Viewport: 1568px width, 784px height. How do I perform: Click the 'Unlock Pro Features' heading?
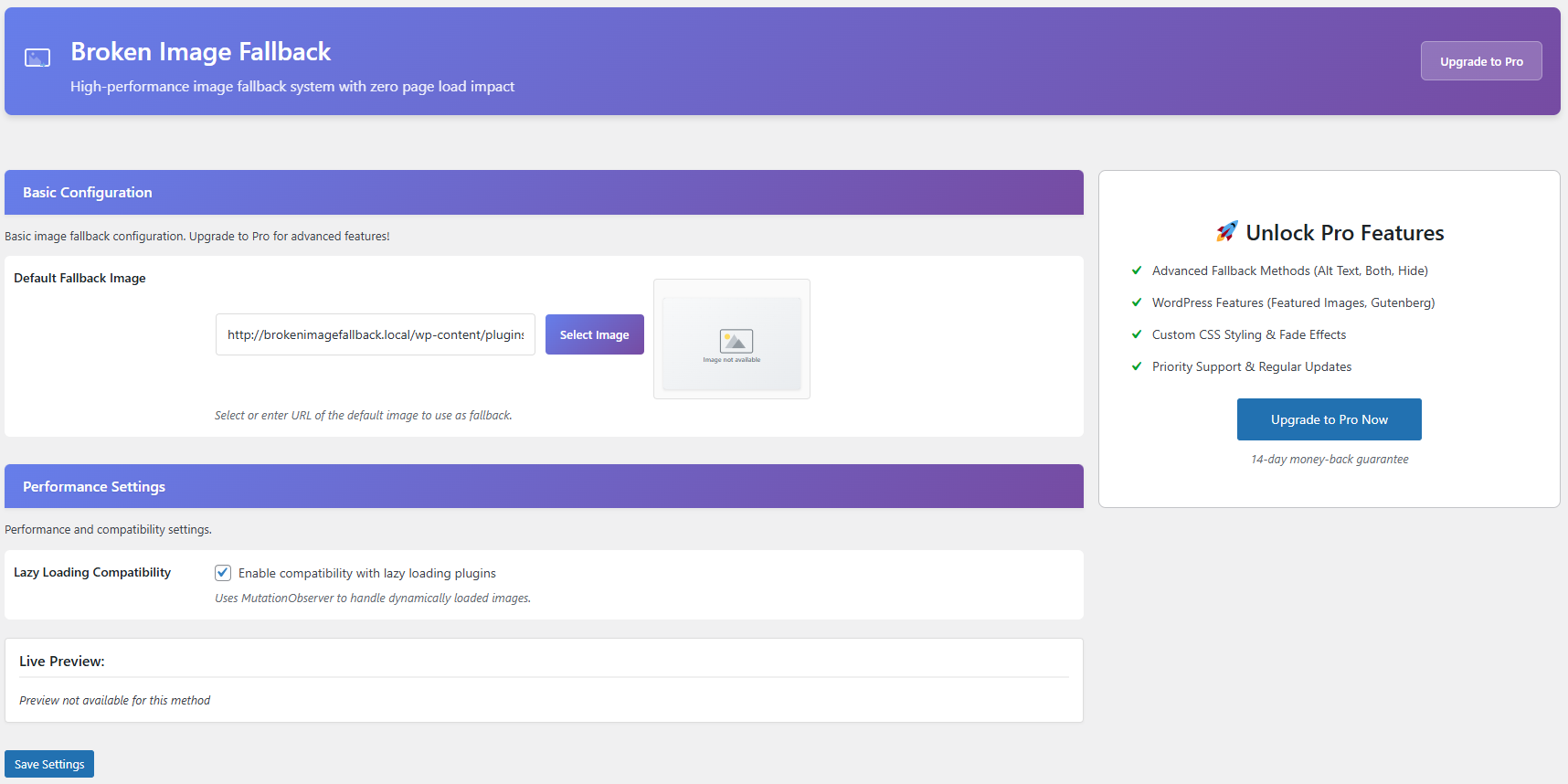[x=1345, y=232]
